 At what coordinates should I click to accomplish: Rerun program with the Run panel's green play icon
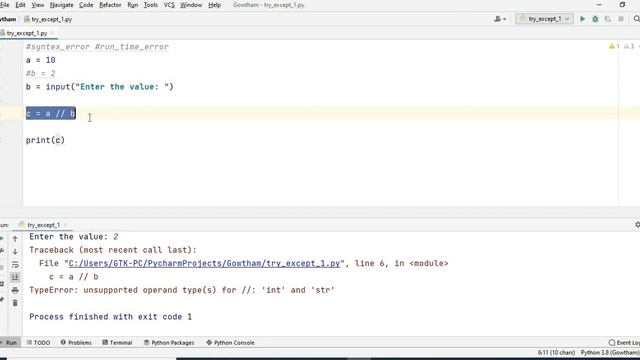click(2, 238)
